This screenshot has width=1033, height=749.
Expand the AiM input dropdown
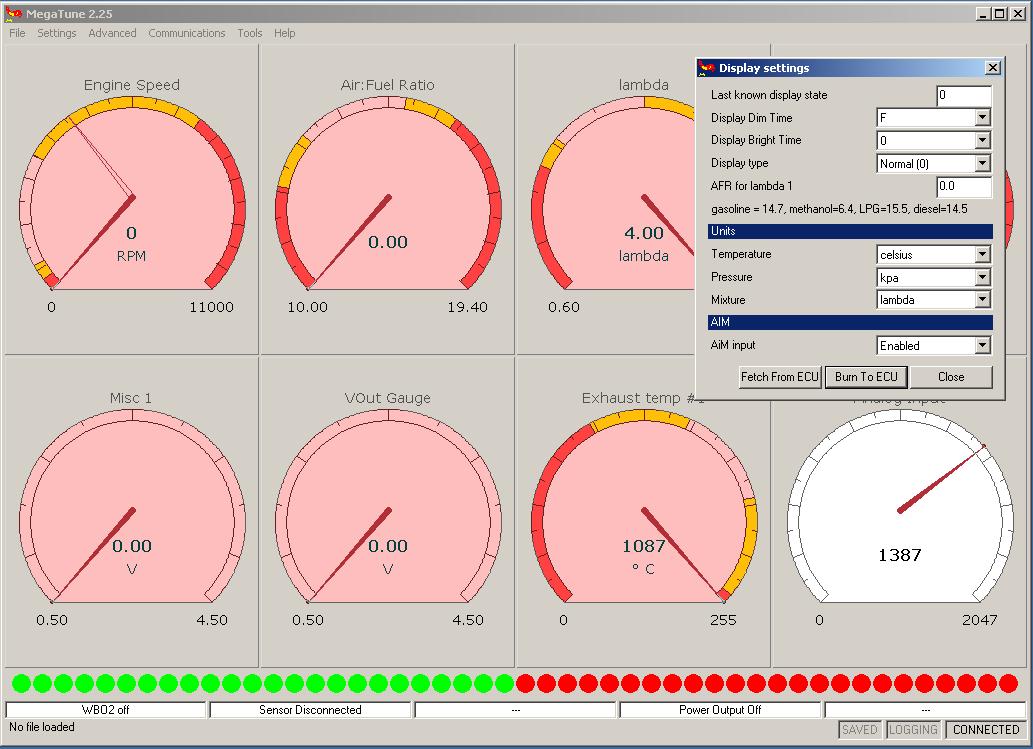[x=982, y=345]
